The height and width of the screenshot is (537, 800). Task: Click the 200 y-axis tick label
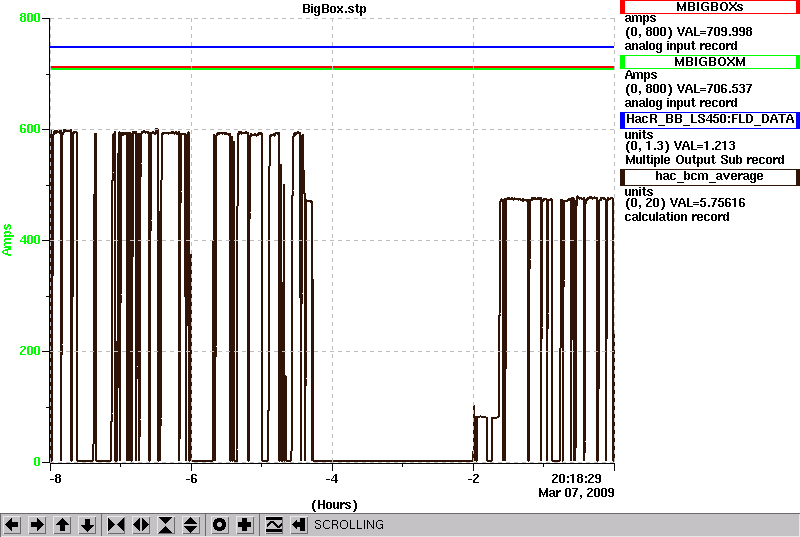point(29,351)
